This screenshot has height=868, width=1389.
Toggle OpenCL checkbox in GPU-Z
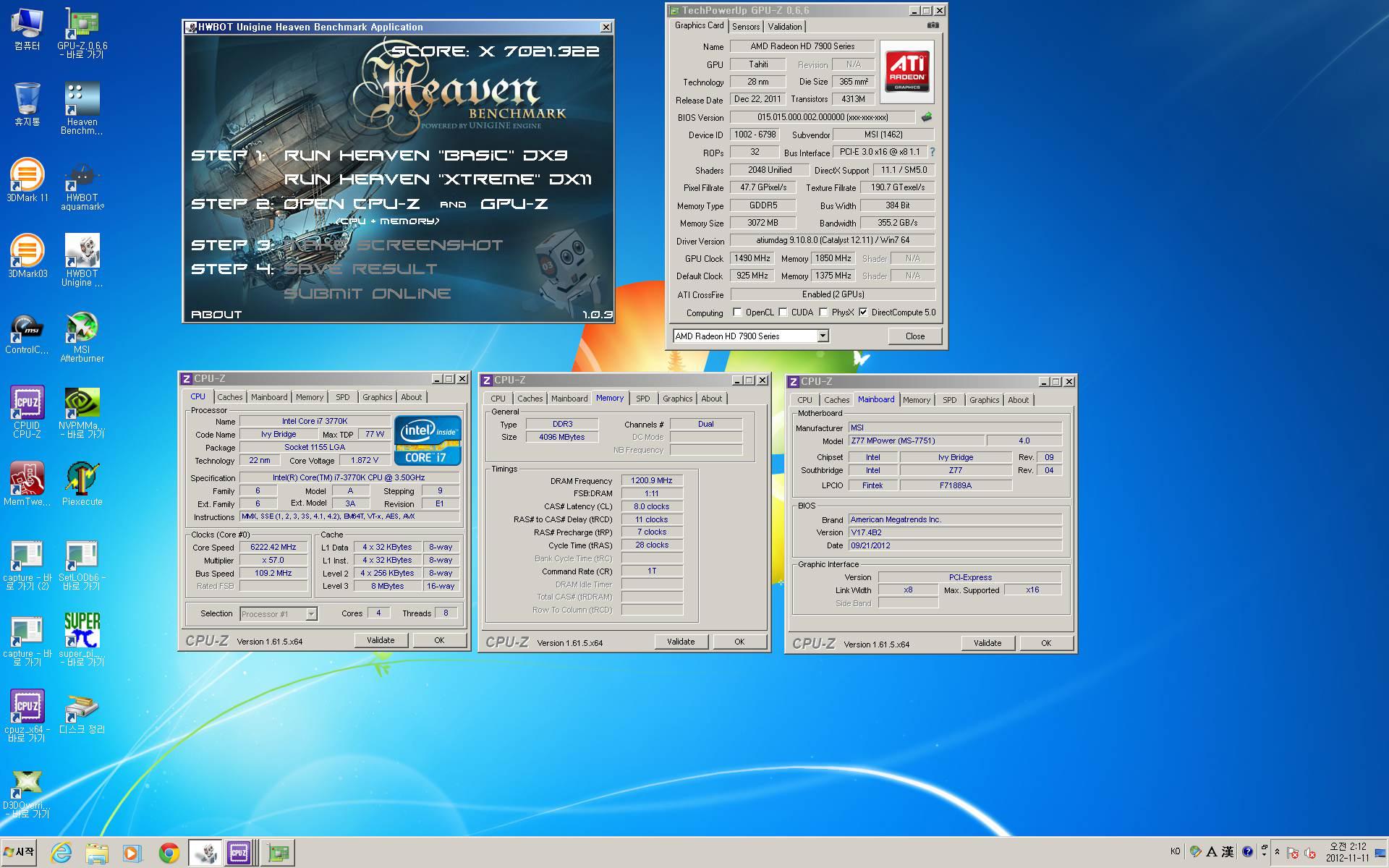[x=737, y=312]
